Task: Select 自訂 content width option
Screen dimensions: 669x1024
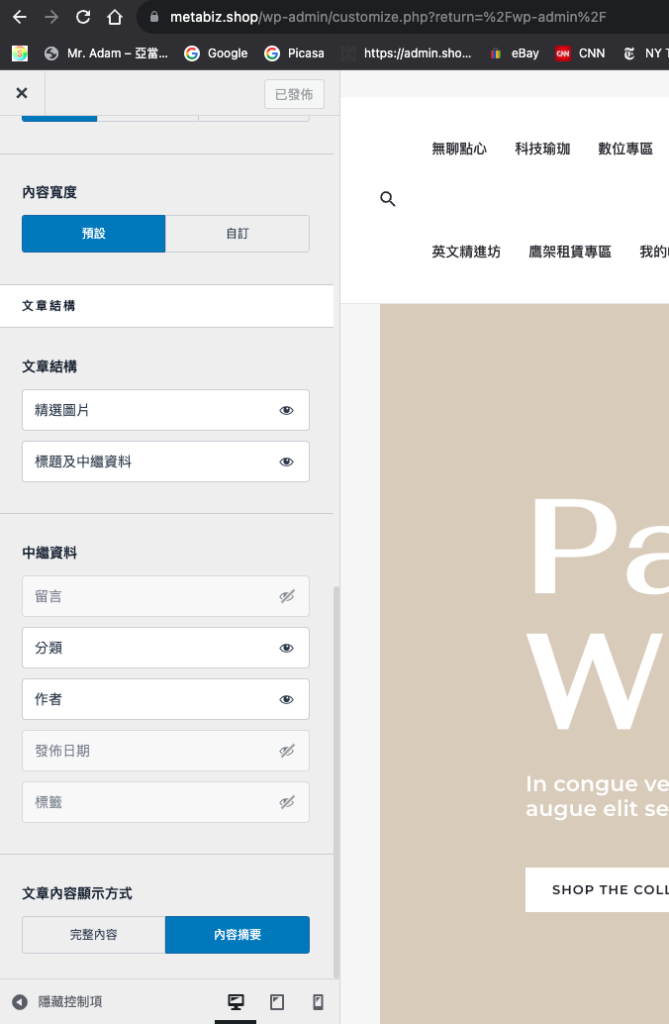Action: click(237, 233)
